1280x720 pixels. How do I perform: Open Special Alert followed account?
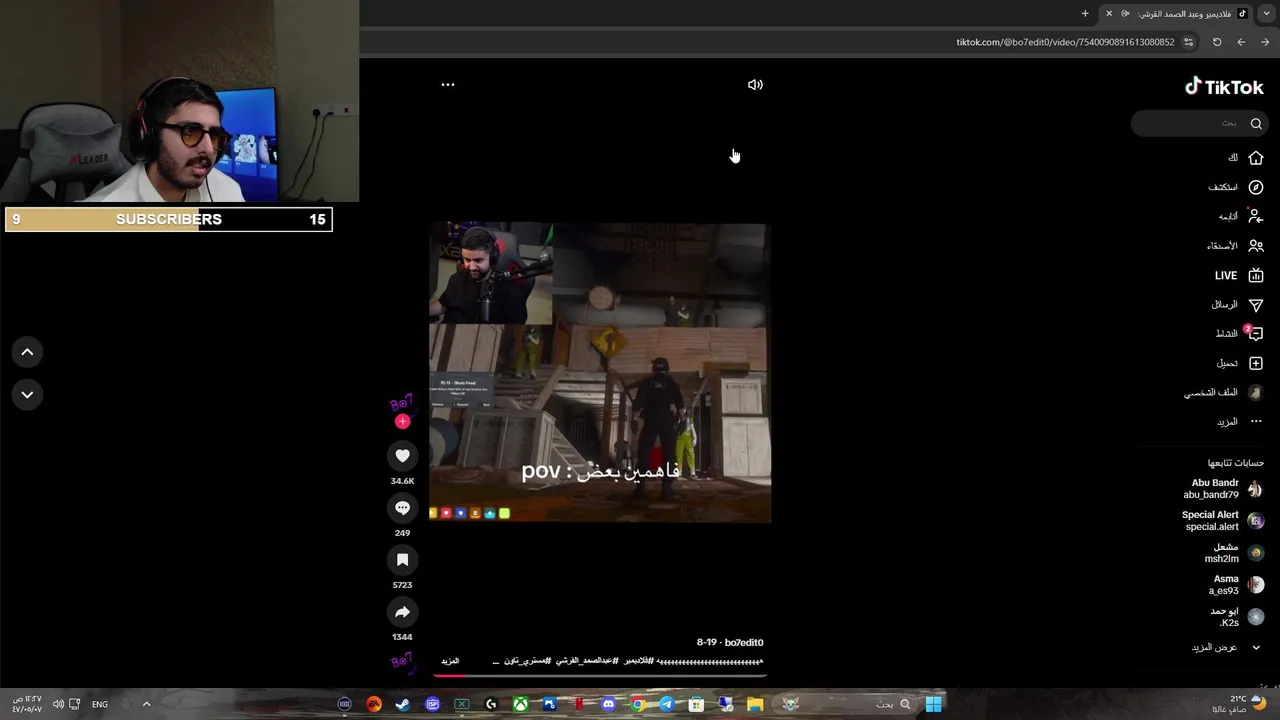pos(1222,521)
